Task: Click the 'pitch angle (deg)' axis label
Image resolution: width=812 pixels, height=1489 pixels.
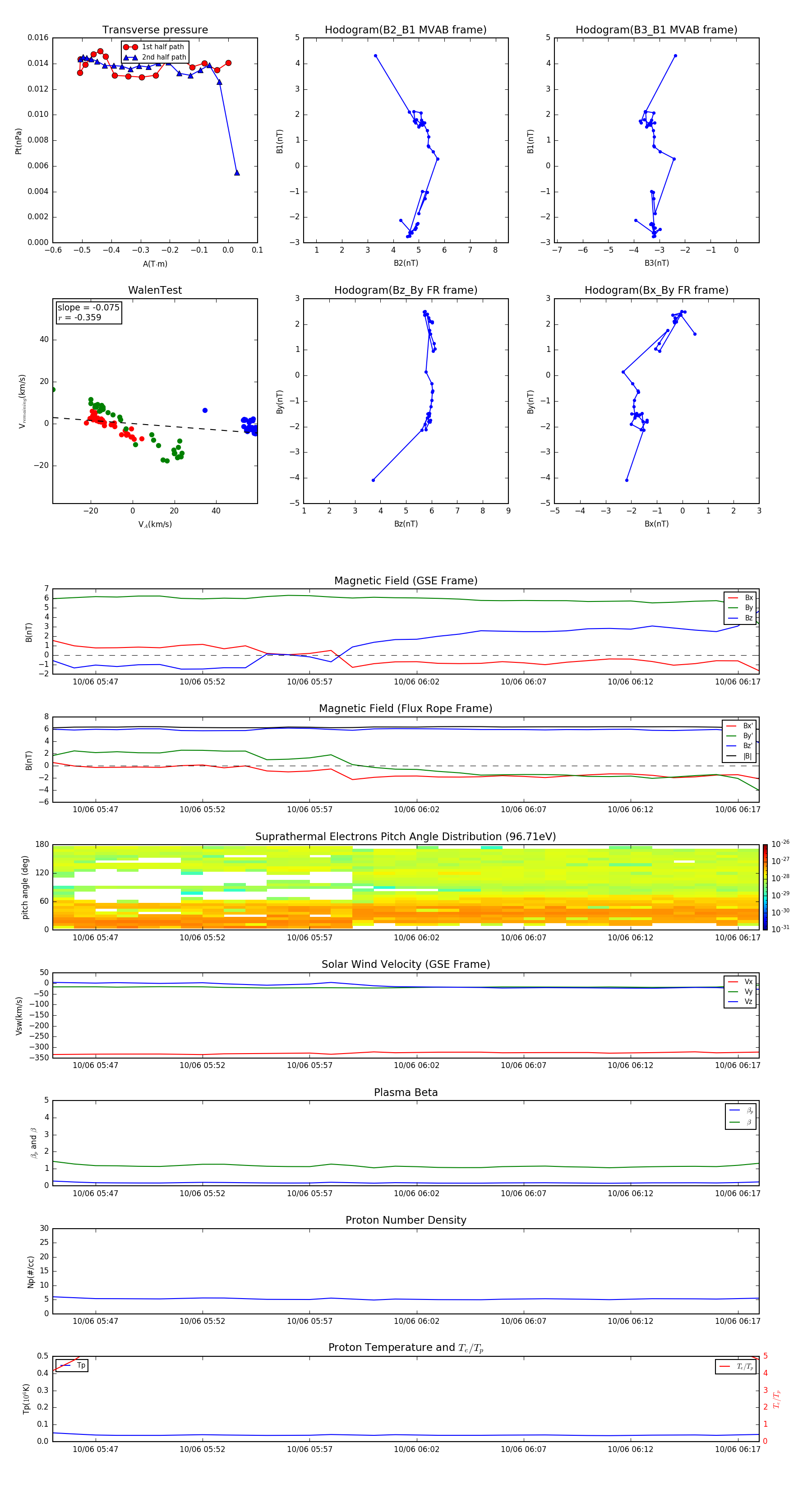Action: click(x=25, y=887)
